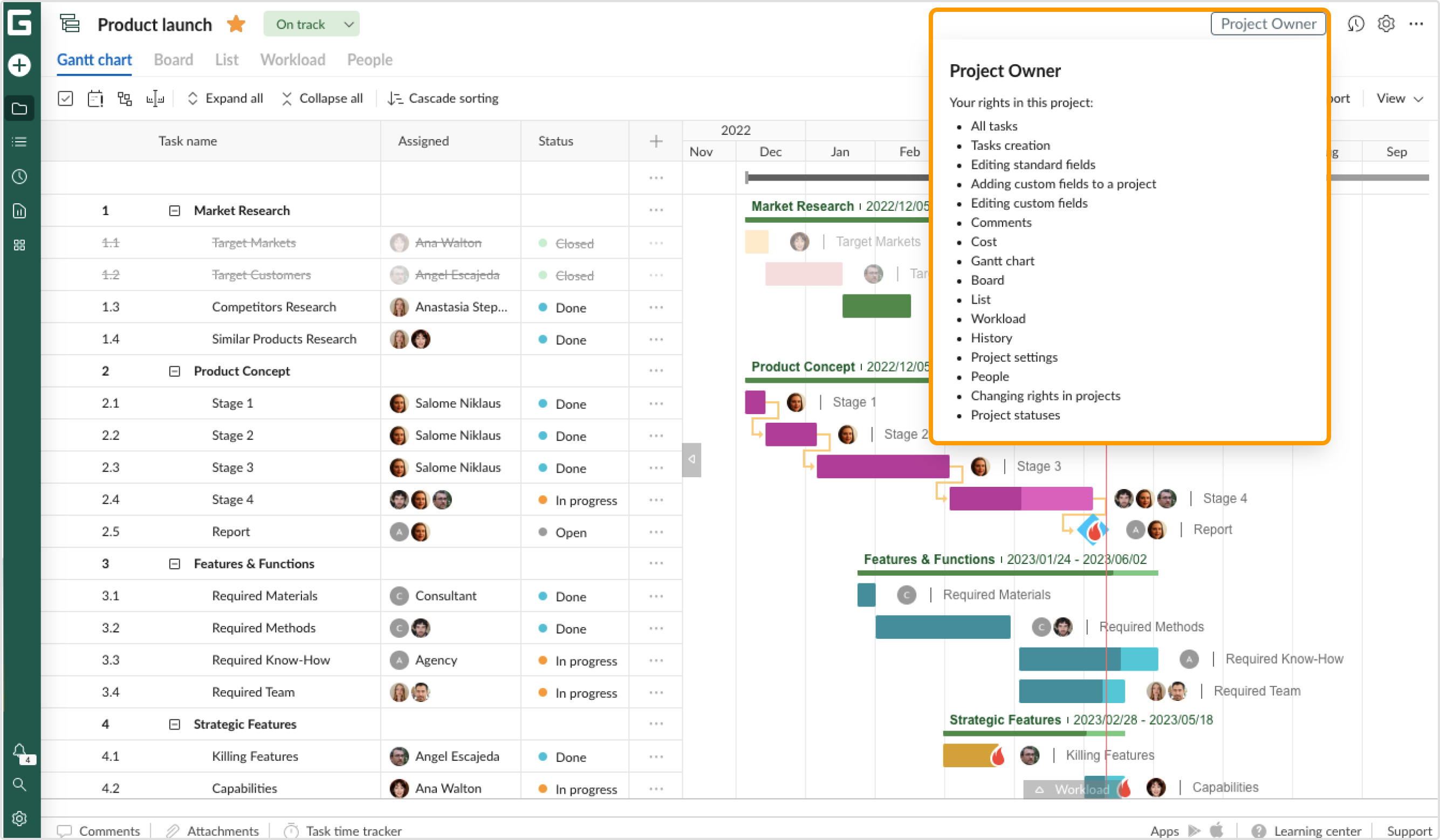Open the Time log clock icon in sidebar
Screen dimensions: 1440x840
coord(19,176)
